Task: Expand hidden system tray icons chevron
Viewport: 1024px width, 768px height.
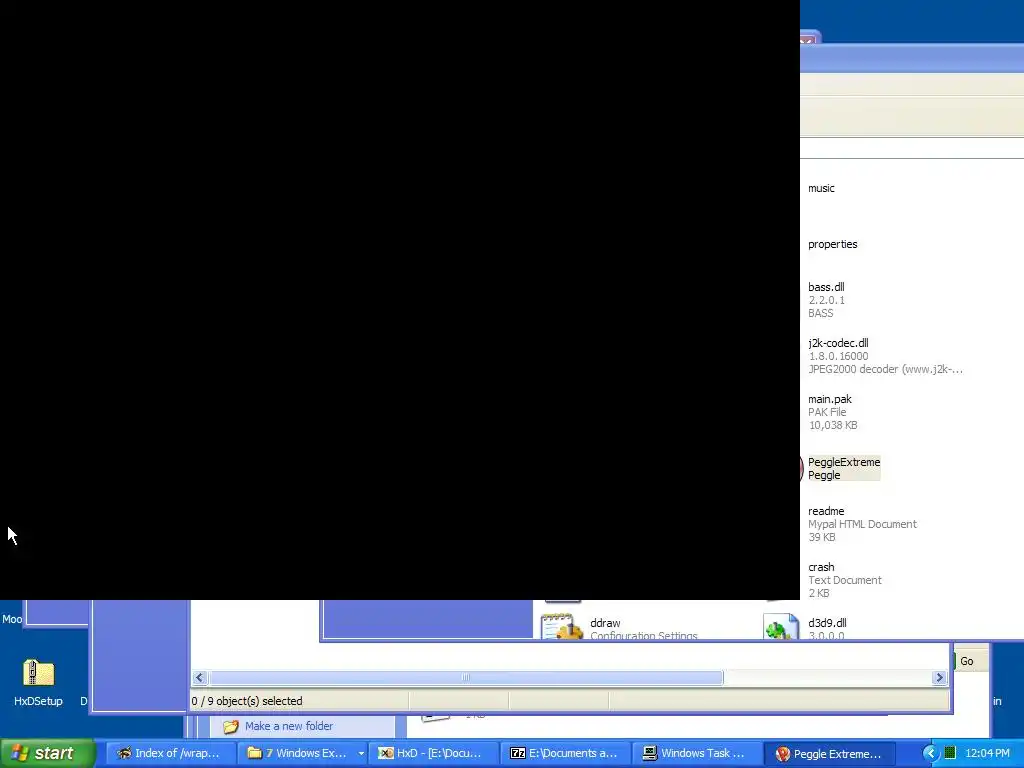Action: tap(930, 753)
